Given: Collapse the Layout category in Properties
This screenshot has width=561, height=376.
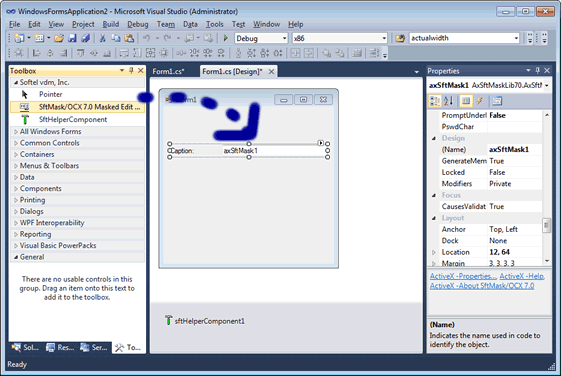Looking at the screenshot, I should coord(434,218).
